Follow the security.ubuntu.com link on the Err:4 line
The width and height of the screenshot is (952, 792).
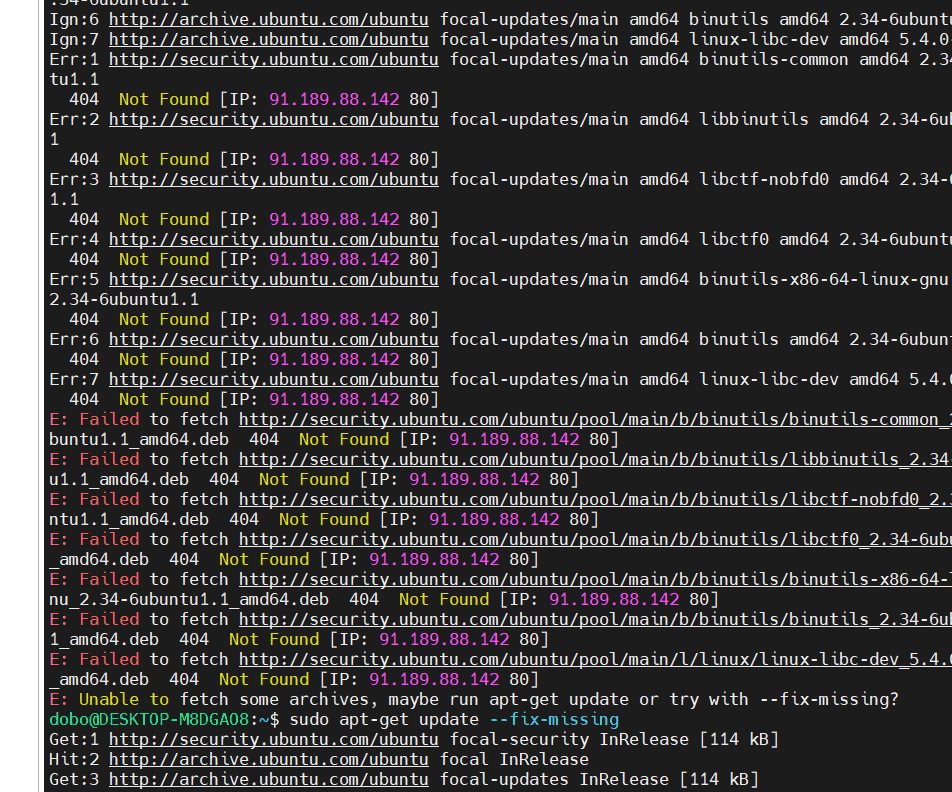tap(274, 239)
